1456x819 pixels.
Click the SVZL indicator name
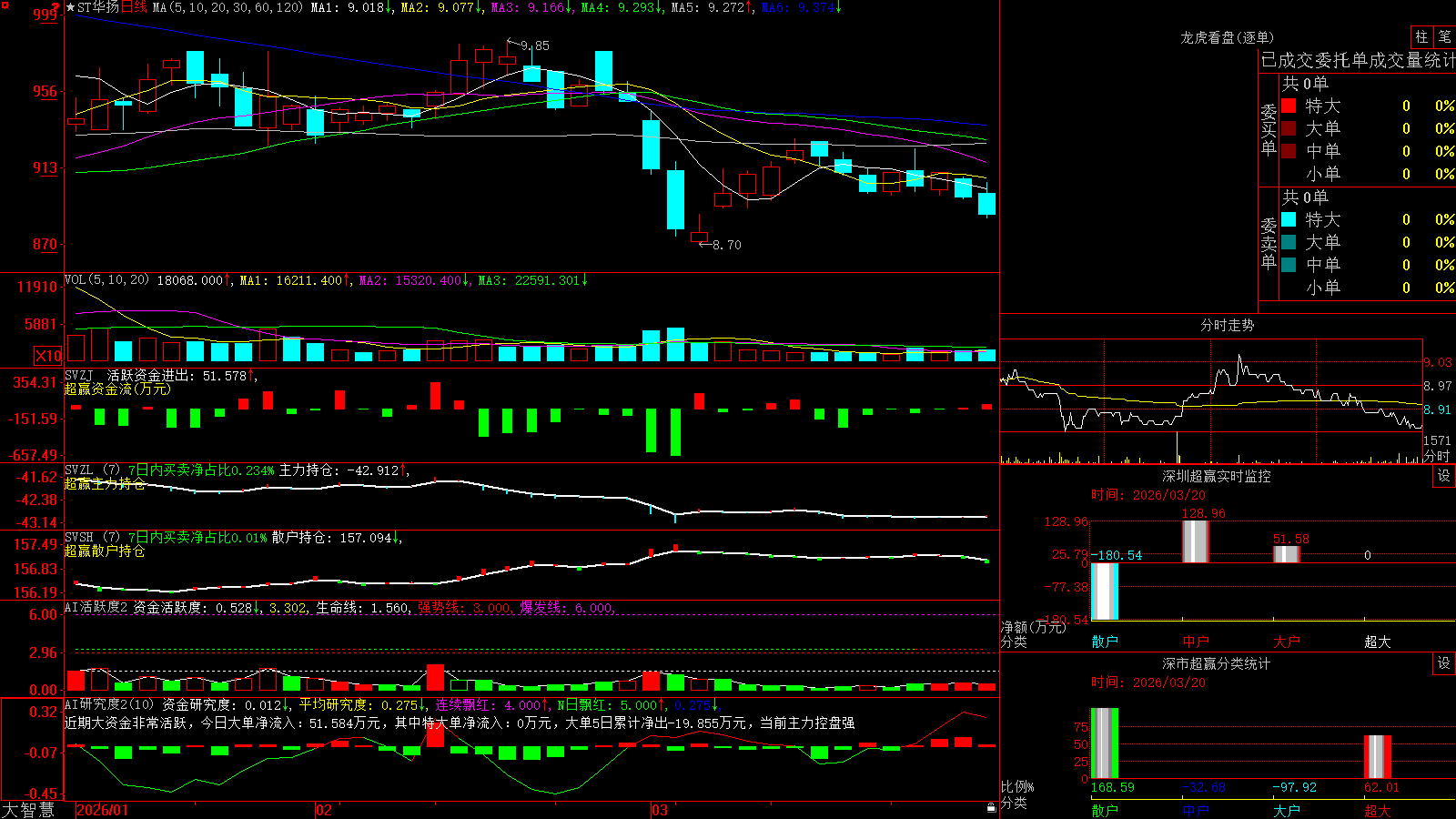coord(79,470)
